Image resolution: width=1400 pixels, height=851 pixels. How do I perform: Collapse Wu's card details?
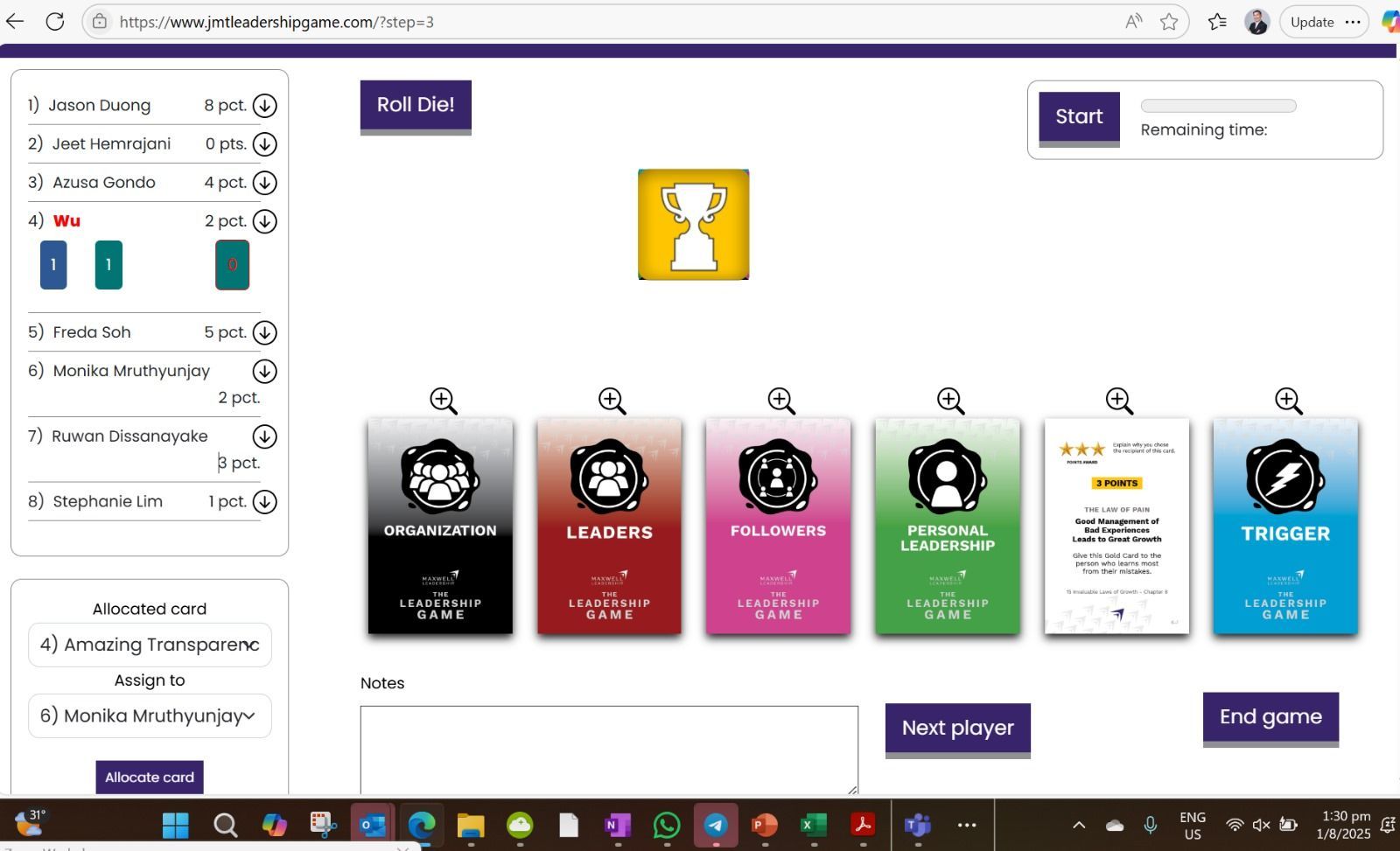264,221
